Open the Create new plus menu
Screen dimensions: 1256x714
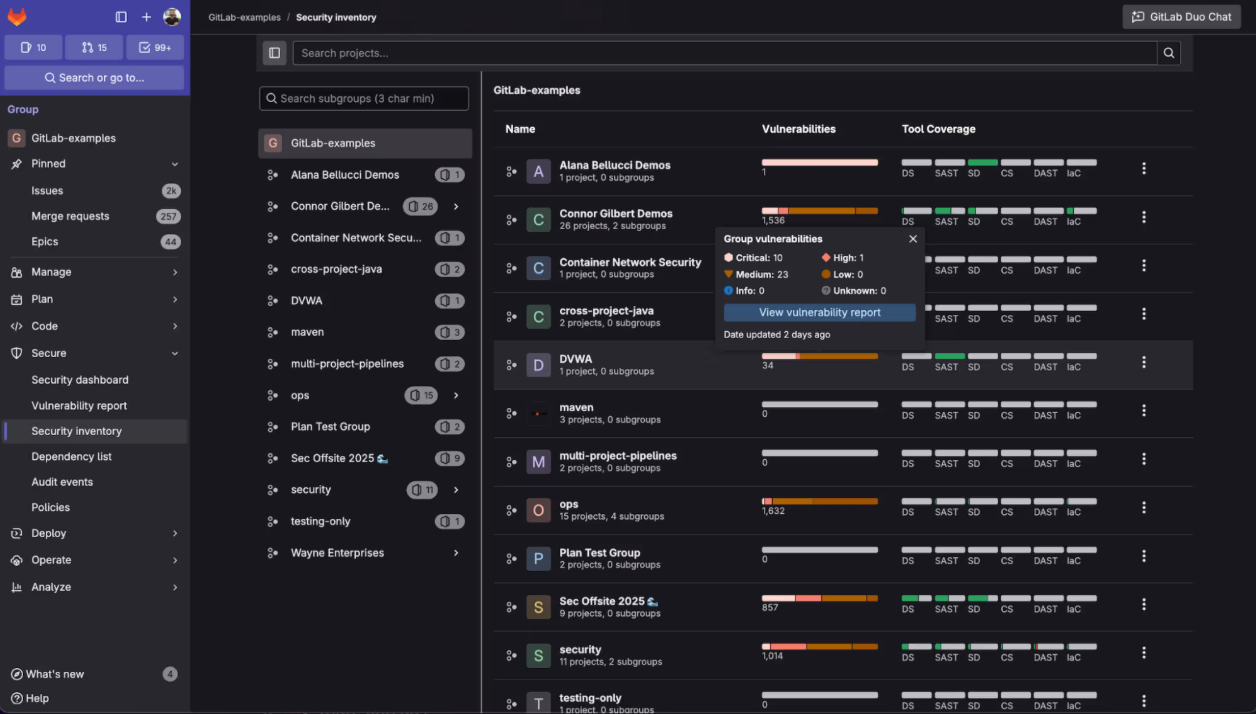[x=146, y=17]
